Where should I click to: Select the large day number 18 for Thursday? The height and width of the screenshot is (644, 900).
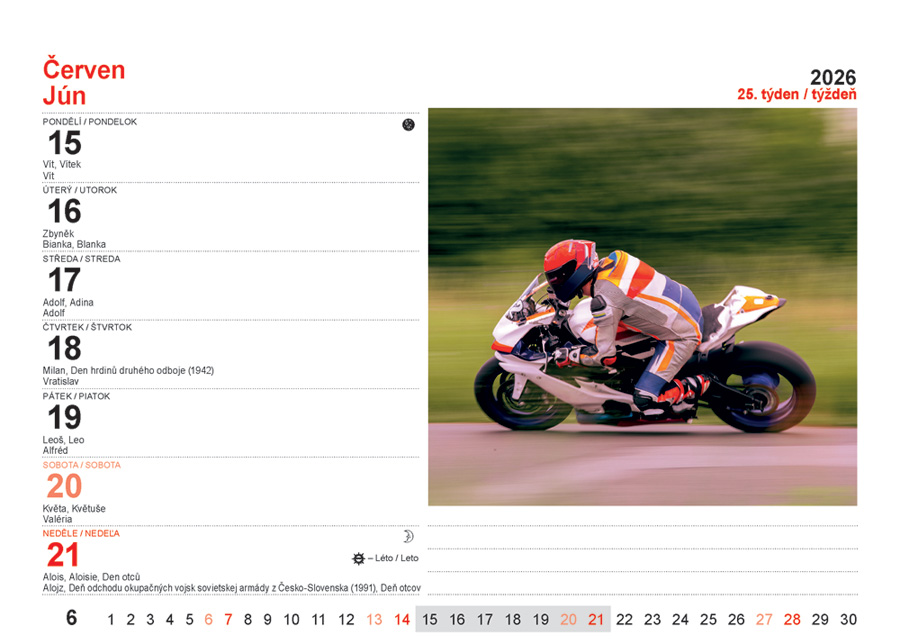(65, 348)
